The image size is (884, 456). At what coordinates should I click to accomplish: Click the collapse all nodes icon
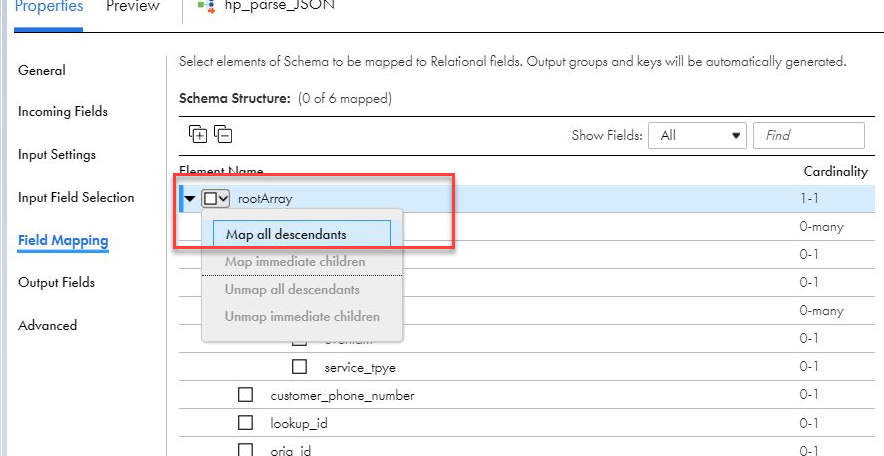coord(223,135)
